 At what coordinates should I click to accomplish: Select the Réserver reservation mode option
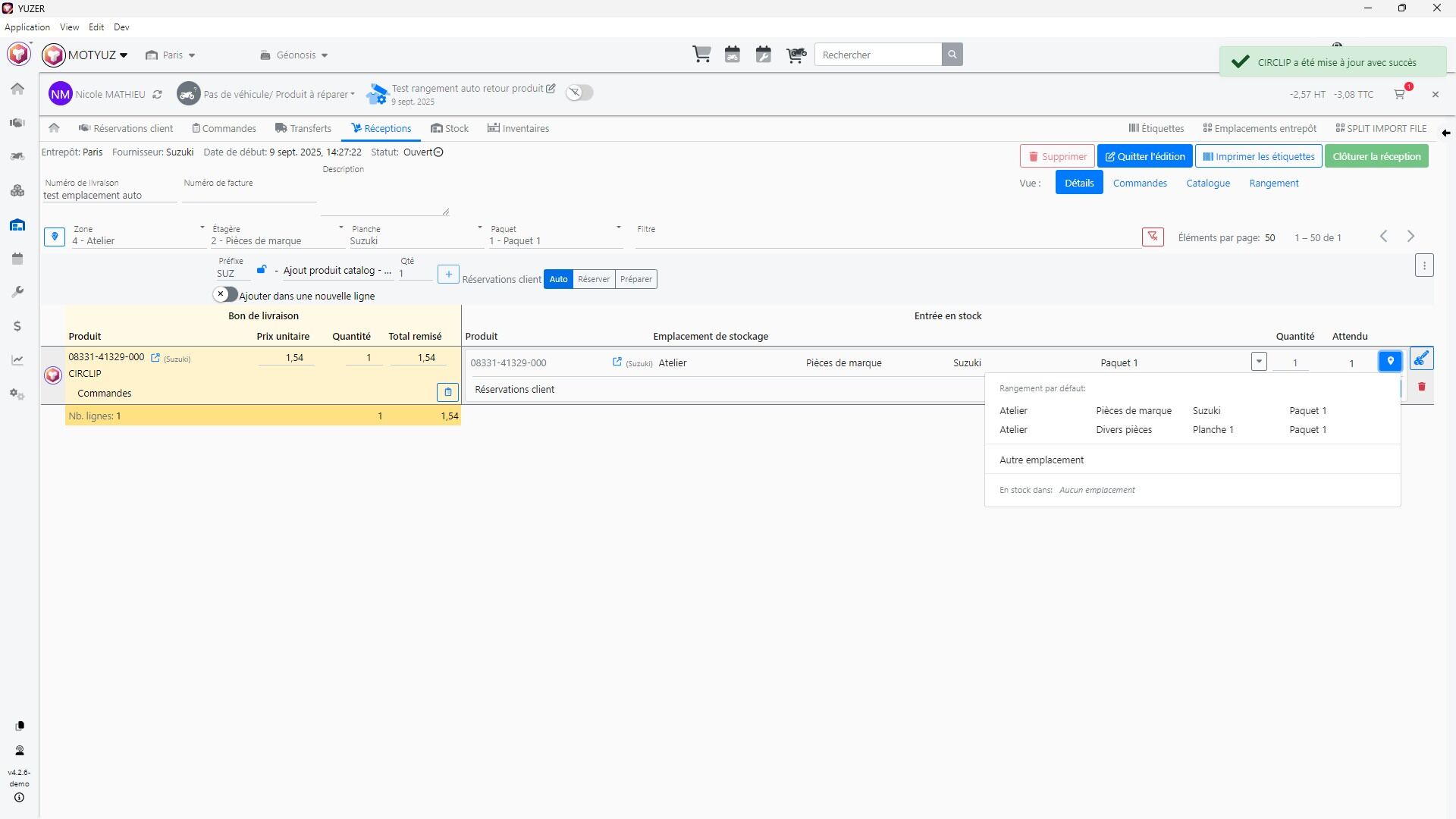pos(594,279)
